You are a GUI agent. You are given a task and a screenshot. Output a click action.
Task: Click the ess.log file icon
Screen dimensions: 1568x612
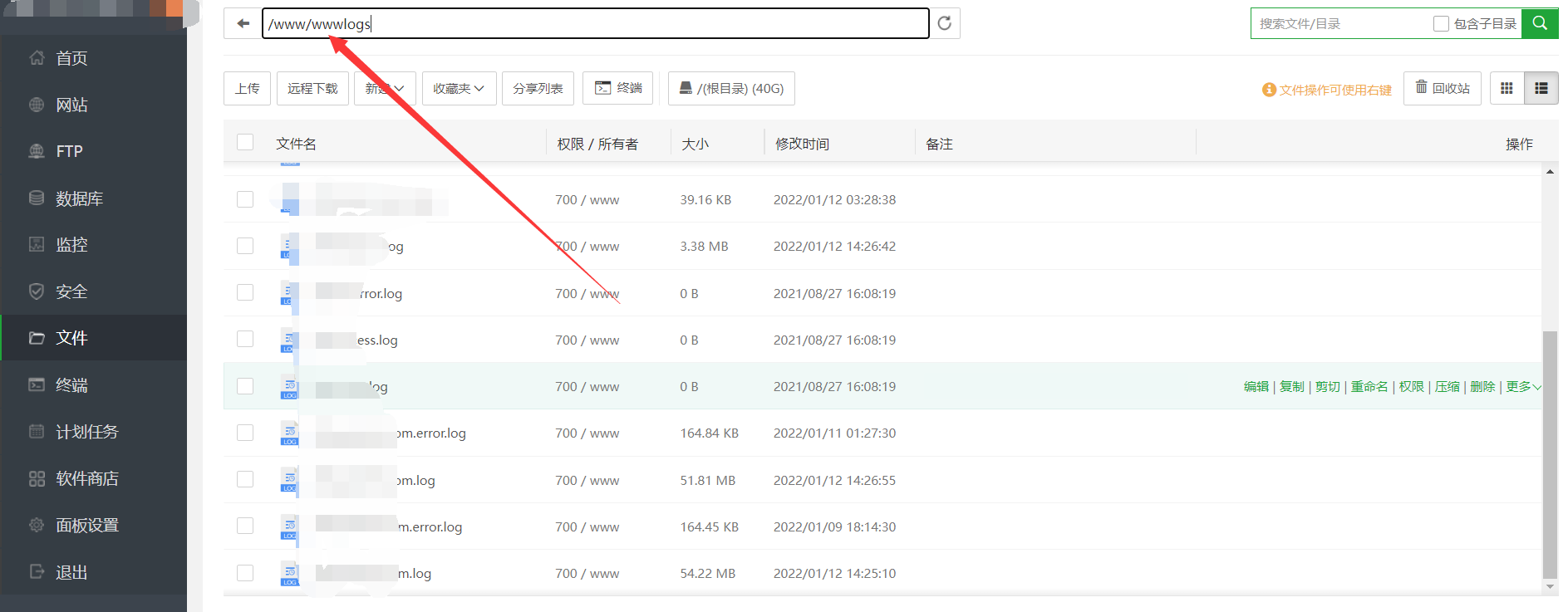(x=289, y=340)
